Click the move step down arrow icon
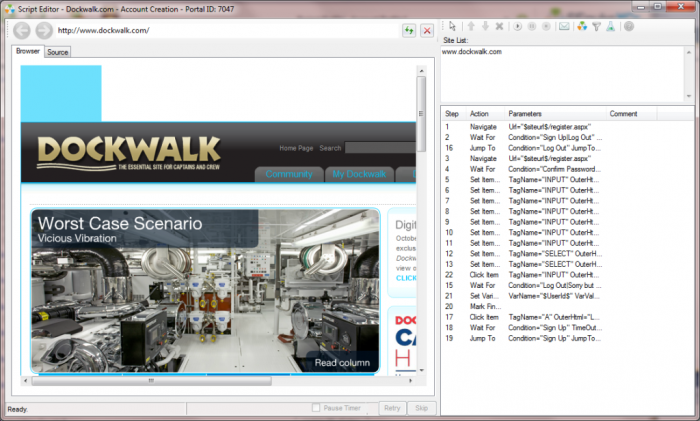This screenshot has width=700, height=421. [485, 26]
